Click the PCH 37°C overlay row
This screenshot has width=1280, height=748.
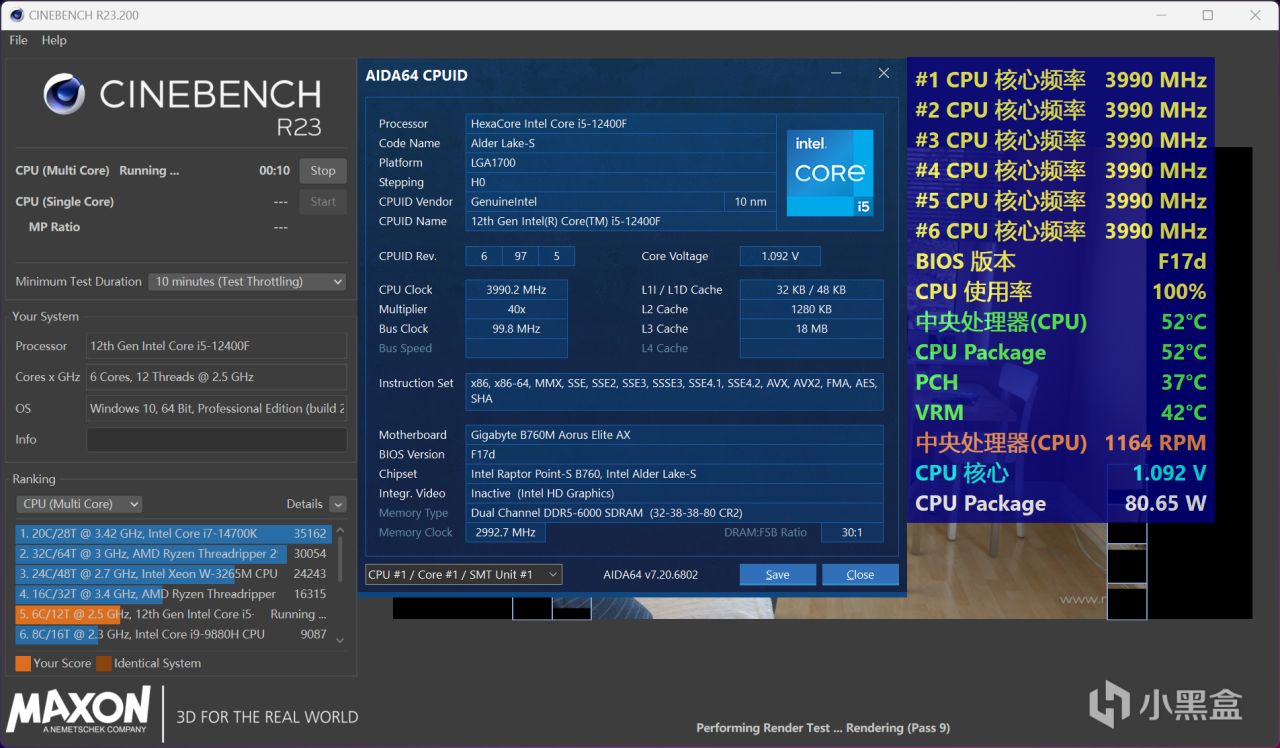click(1061, 383)
